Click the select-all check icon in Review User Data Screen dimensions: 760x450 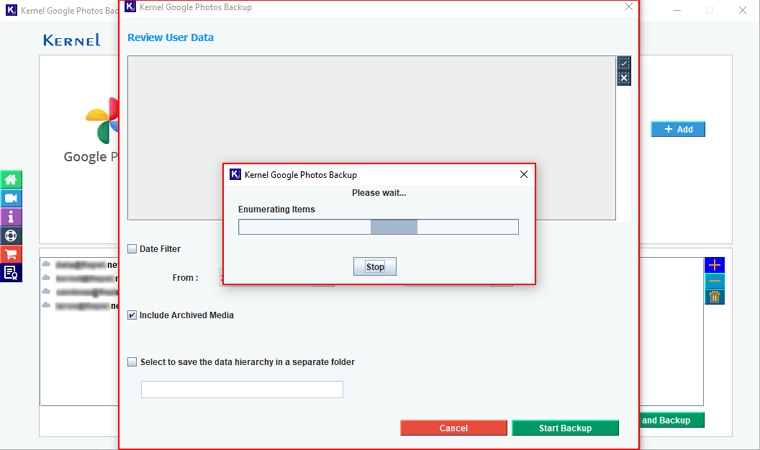click(x=624, y=64)
